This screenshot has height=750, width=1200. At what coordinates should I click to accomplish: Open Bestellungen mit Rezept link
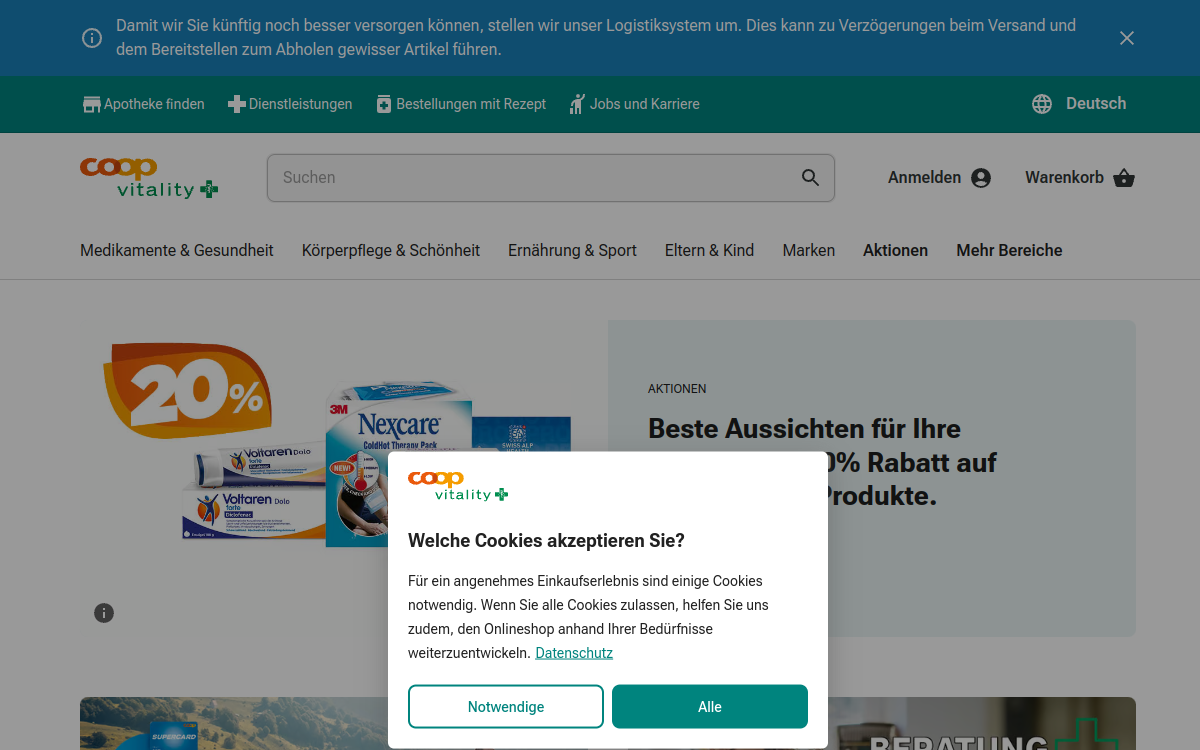pos(471,104)
